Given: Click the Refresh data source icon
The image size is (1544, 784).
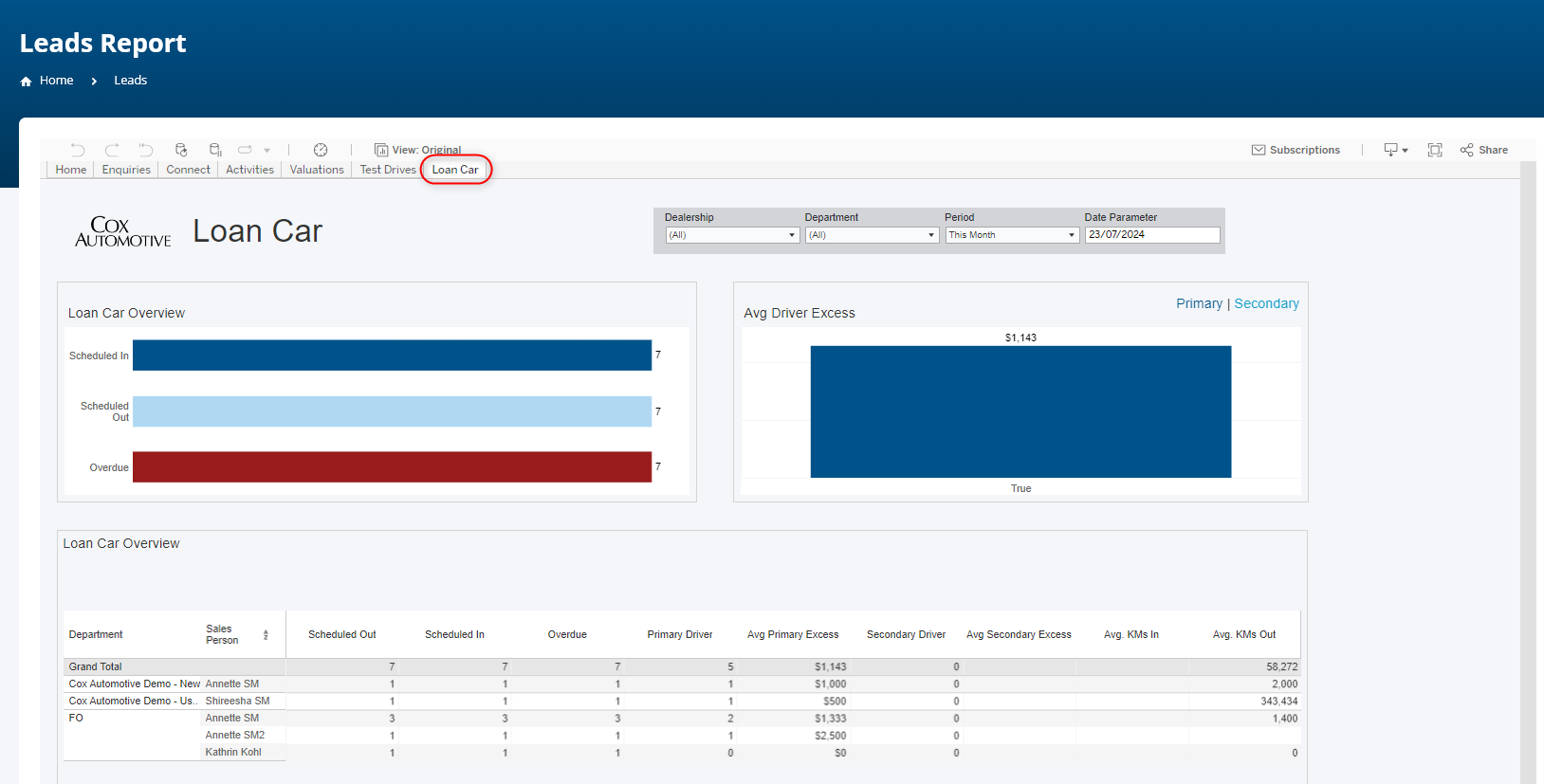Looking at the screenshot, I should coord(181,150).
